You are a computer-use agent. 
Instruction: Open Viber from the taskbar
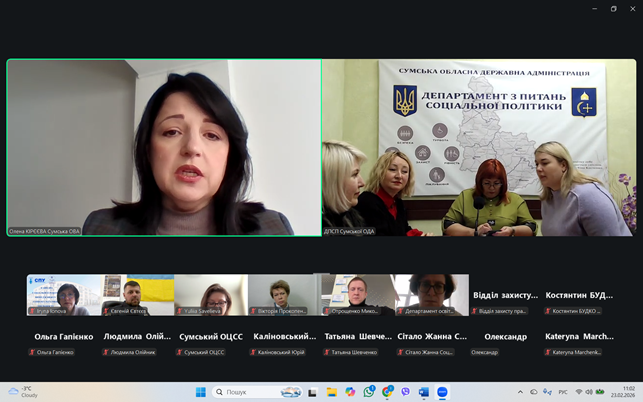pos(405,392)
